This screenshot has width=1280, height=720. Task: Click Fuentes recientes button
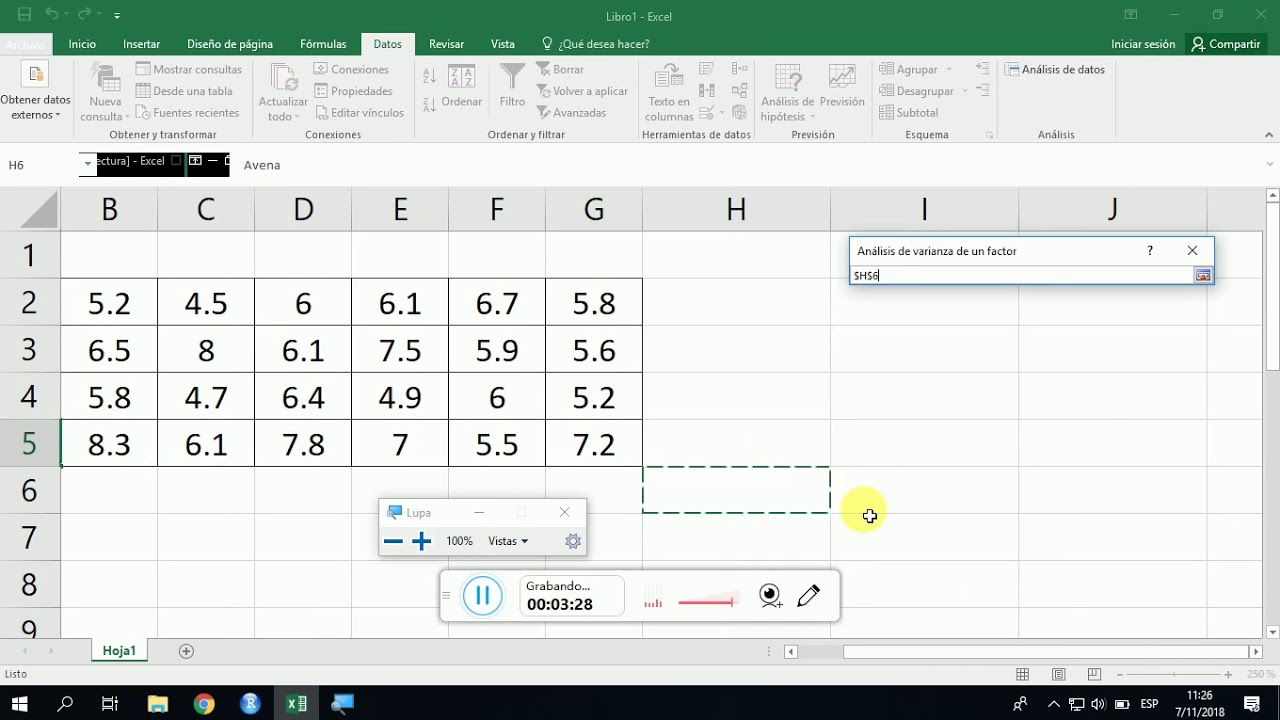[x=187, y=113]
